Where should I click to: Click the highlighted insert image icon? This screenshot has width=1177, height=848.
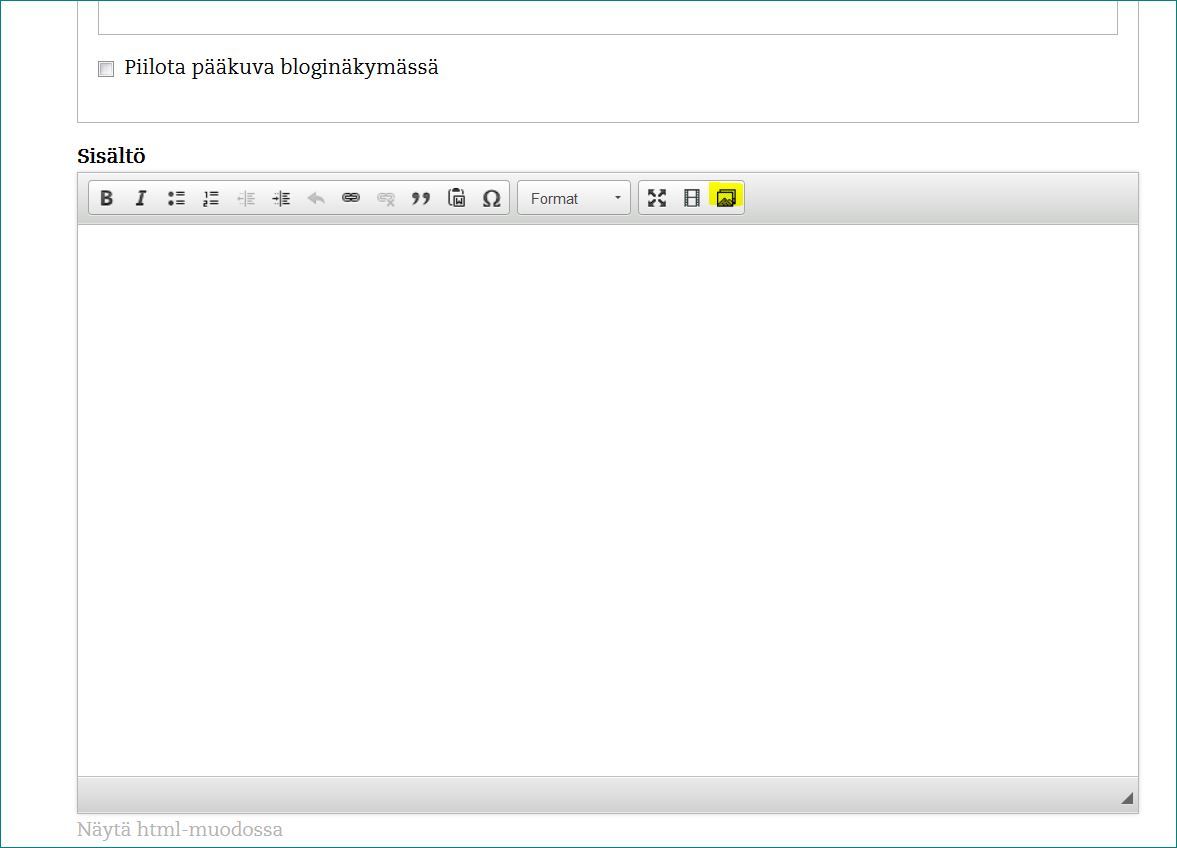click(x=726, y=198)
